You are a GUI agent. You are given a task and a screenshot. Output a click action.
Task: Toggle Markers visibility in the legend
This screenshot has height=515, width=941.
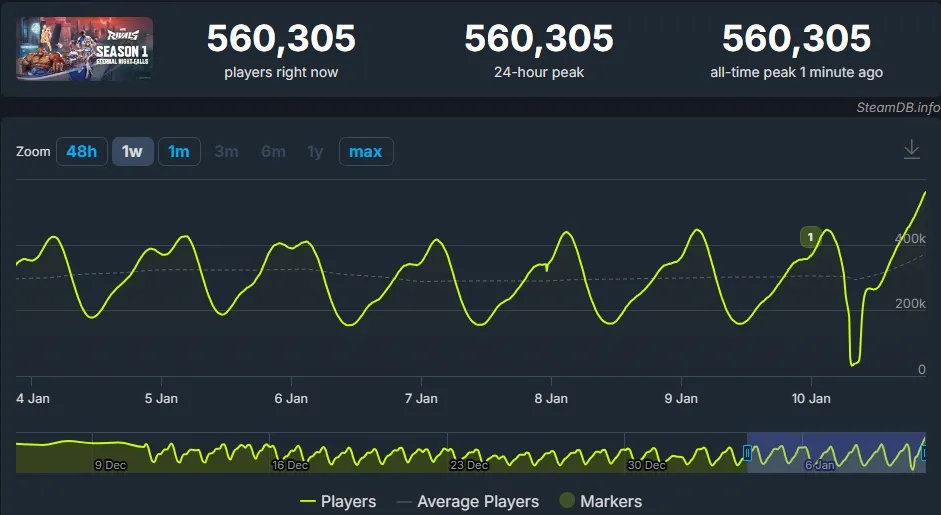click(x=600, y=501)
